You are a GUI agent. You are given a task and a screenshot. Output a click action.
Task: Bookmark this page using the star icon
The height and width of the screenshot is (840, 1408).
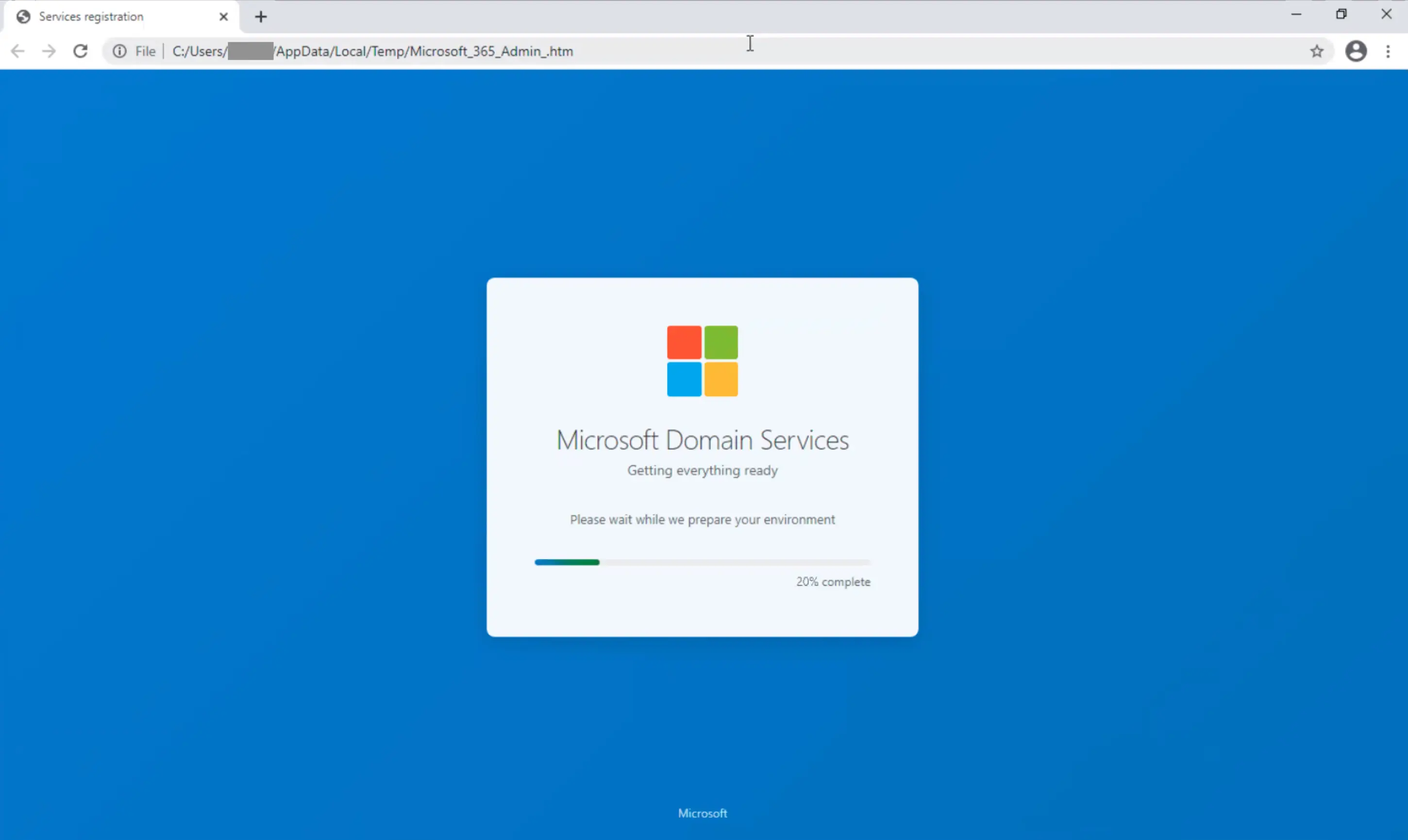1317,51
